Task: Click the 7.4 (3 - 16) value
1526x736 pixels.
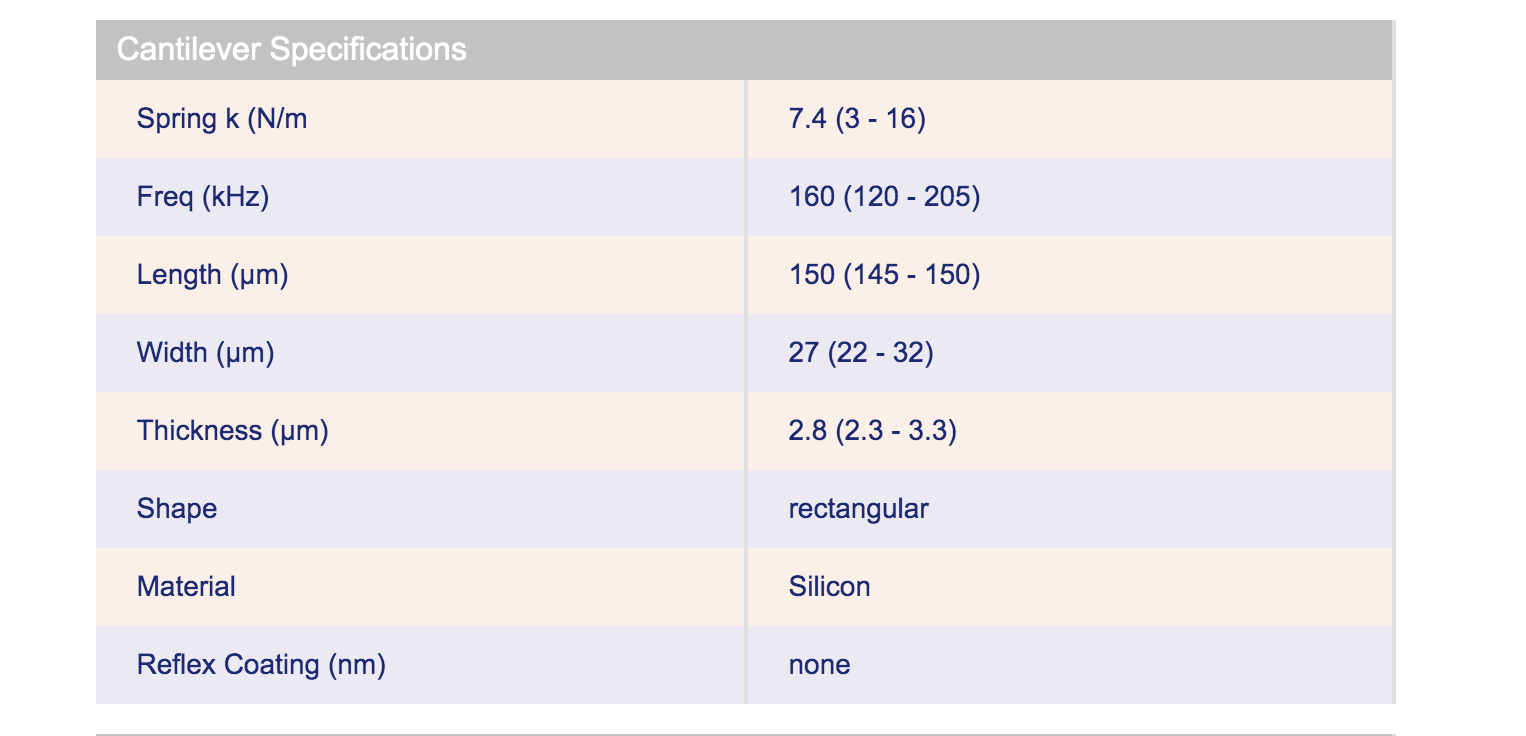Action: tap(857, 119)
